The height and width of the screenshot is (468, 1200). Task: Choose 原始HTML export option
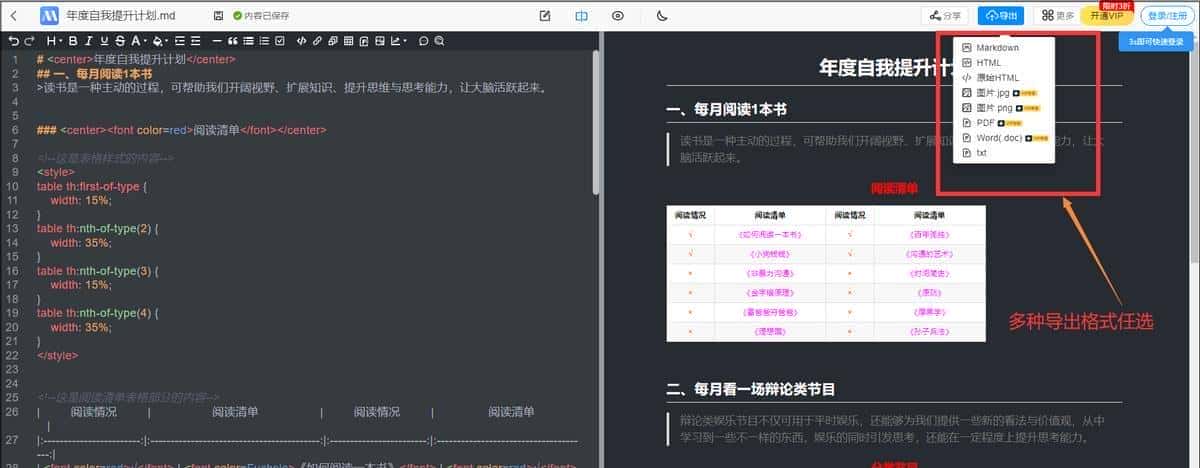tap(990, 78)
